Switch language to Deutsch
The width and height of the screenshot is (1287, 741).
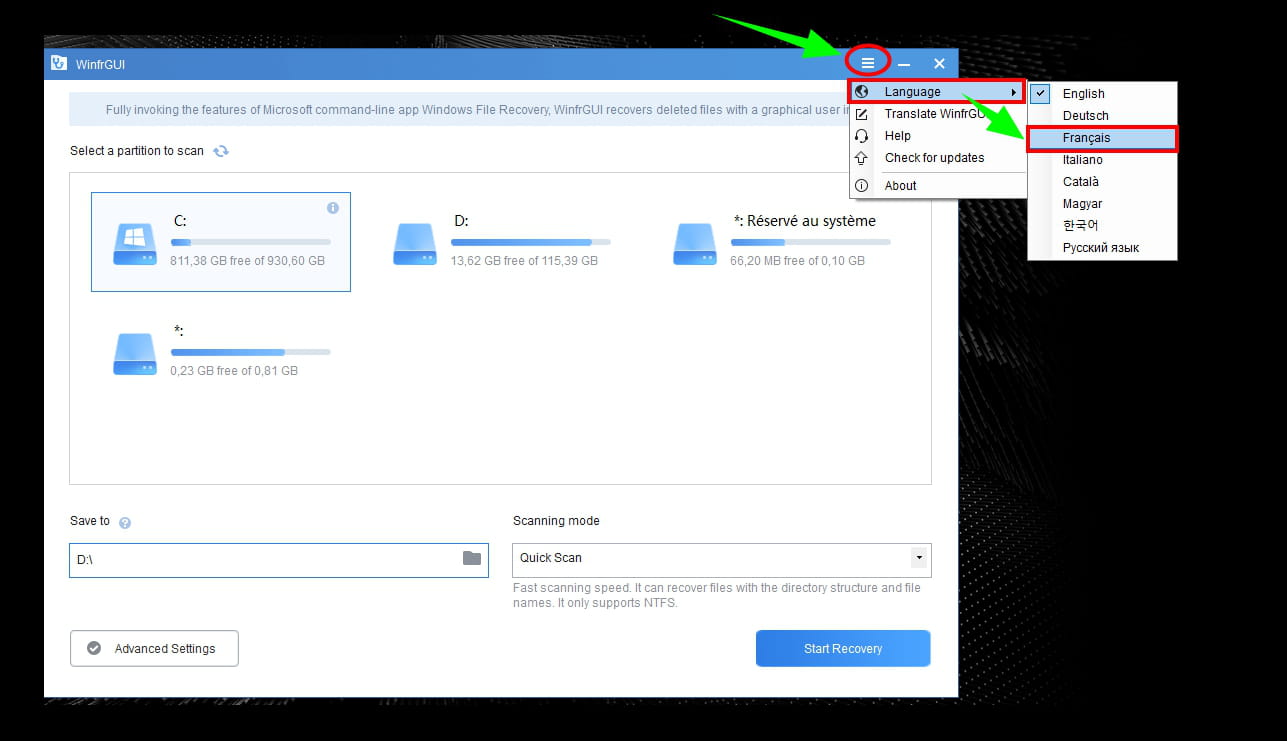coord(1102,116)
